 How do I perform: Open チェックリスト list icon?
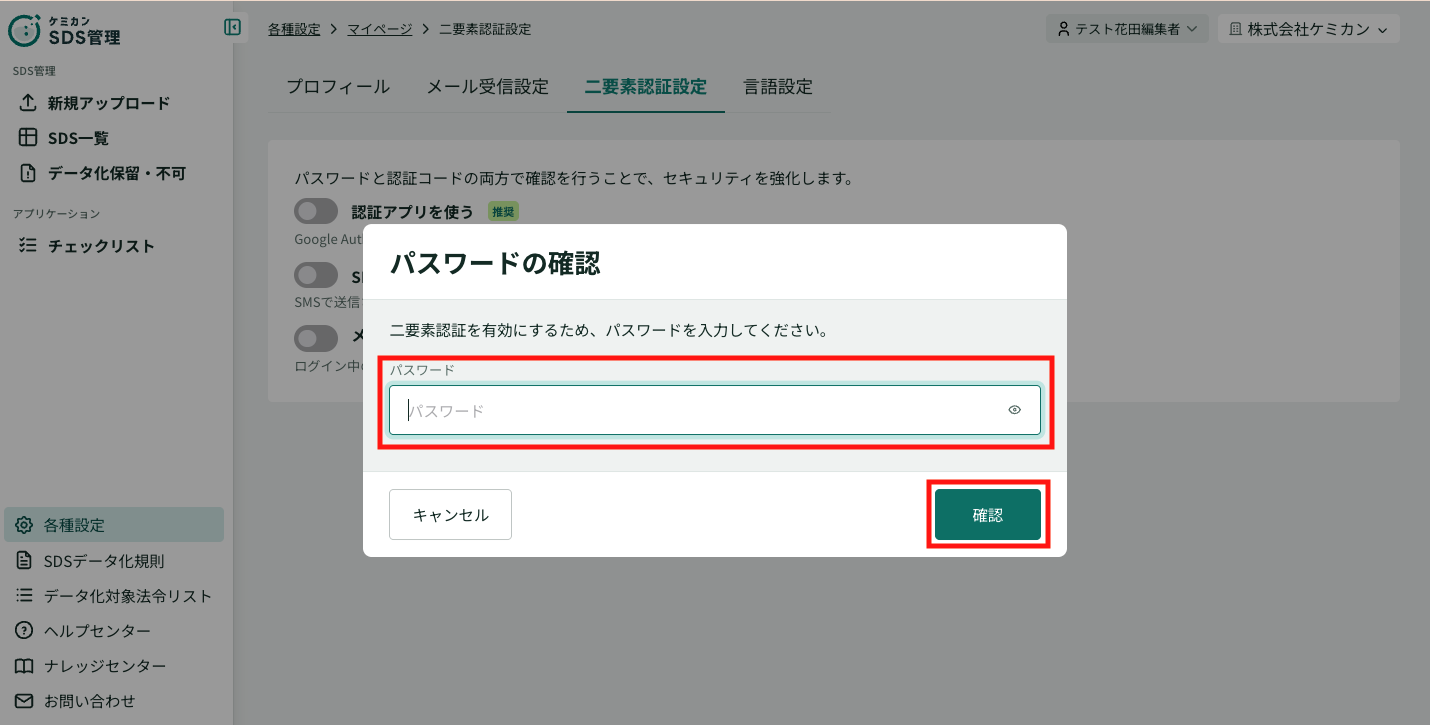point(28,246)
